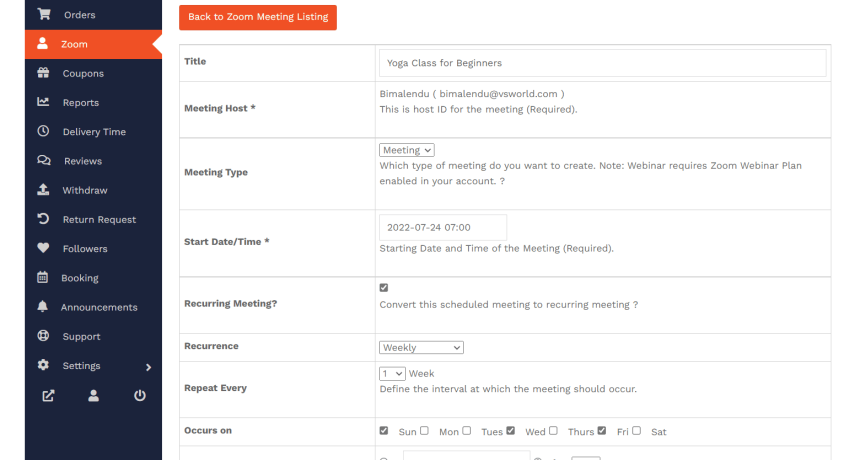Expand the Settings submenu chevron
The width and height of the screenshot is (860, 460).
(x=148, y=367)
